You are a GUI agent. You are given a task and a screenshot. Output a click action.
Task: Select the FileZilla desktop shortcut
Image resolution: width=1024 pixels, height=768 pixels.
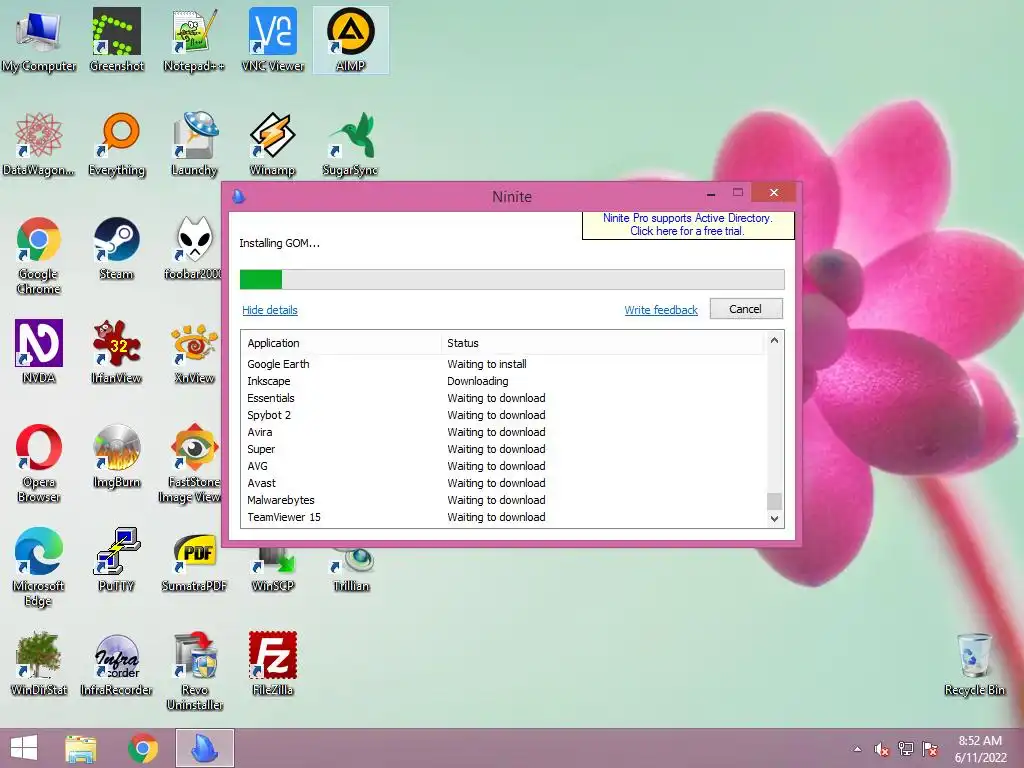(272, 664)
